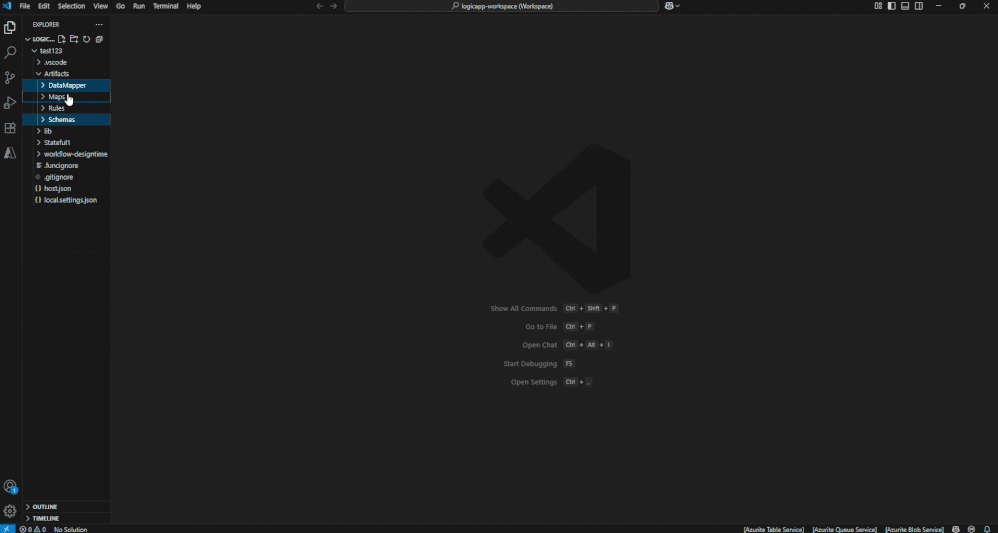The height and width of the screenshot is (533, 998).
Task: Expand the lib folder
Action: coord(66,131)
